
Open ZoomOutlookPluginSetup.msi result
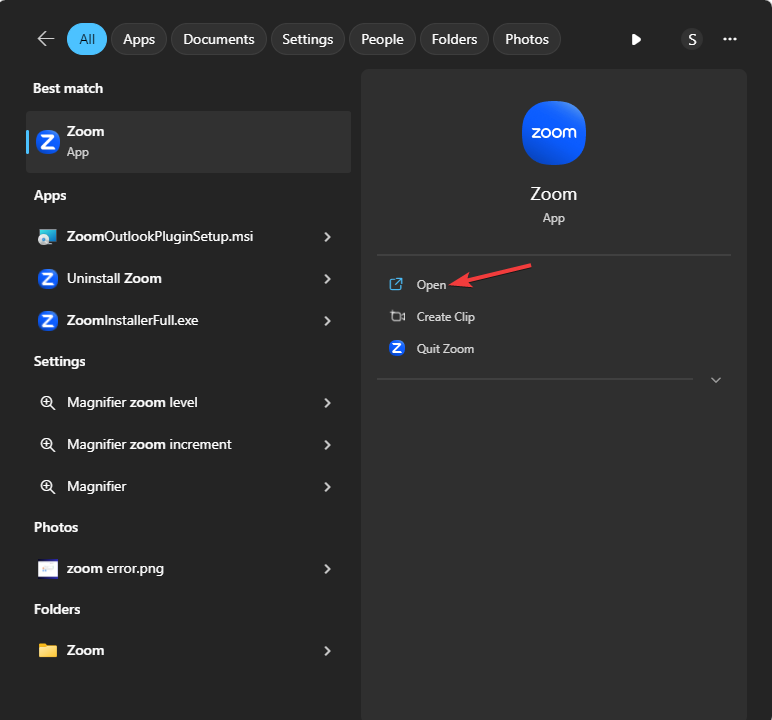click(189, 237)
